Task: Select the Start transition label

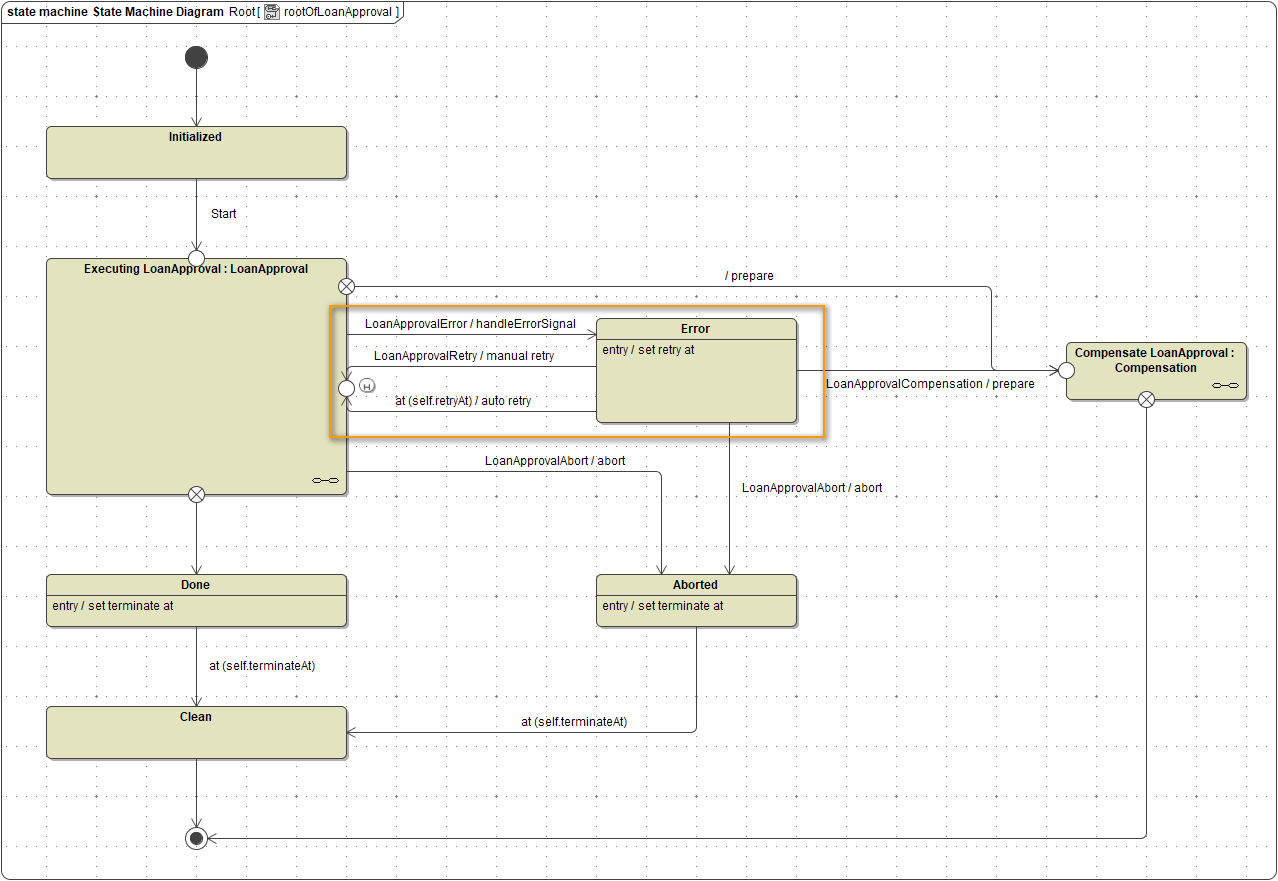Action: [223, 213]
